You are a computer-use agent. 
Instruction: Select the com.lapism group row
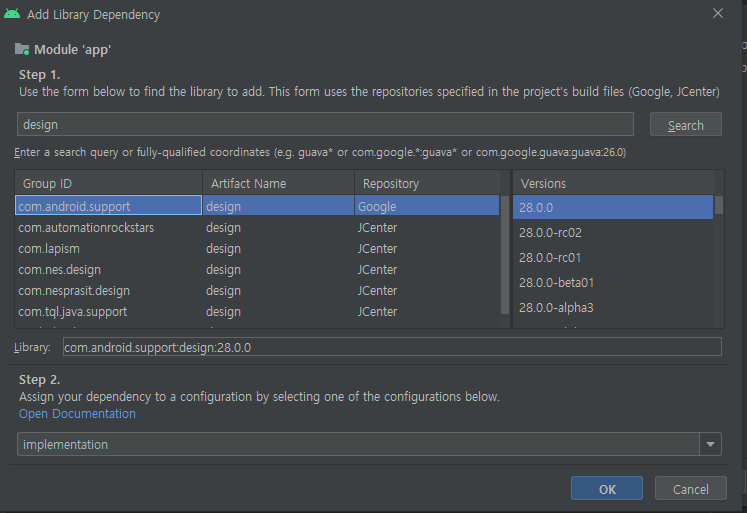point(257,249)
